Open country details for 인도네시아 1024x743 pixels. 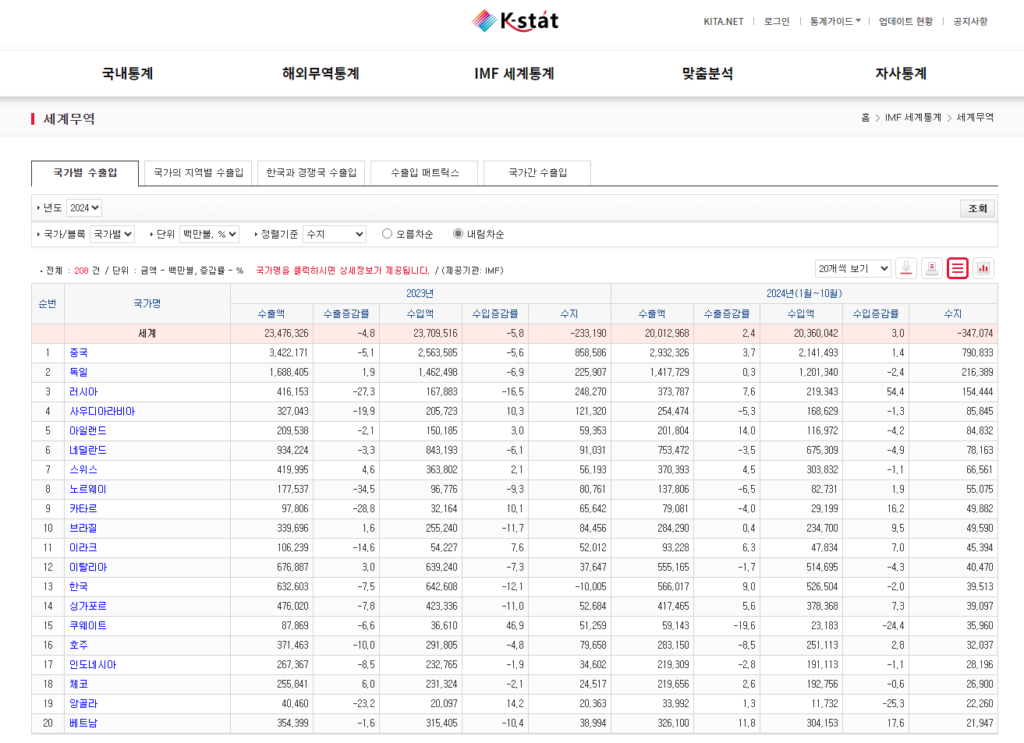(93, 665)
